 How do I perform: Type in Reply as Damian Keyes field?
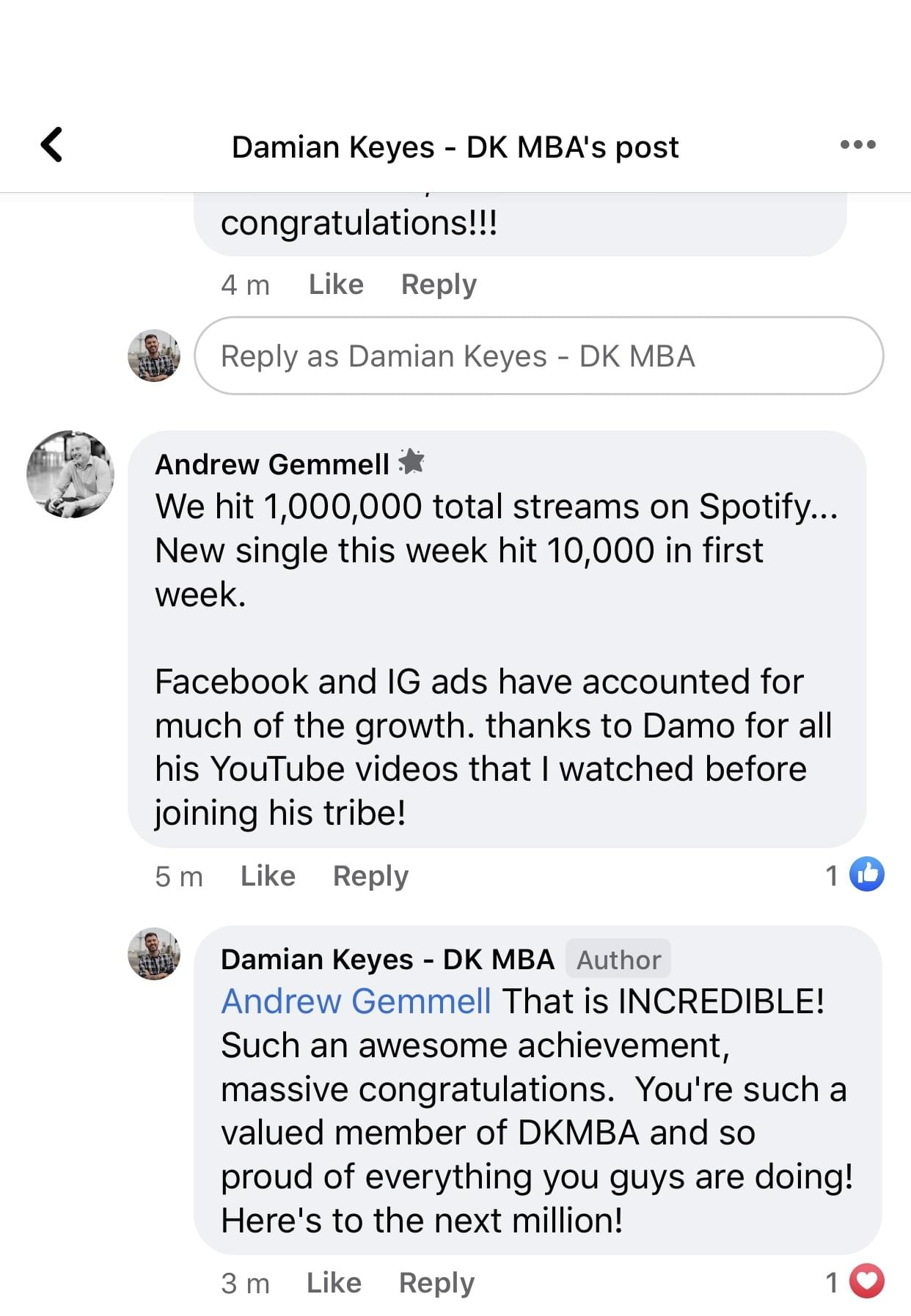click(539, 356)
